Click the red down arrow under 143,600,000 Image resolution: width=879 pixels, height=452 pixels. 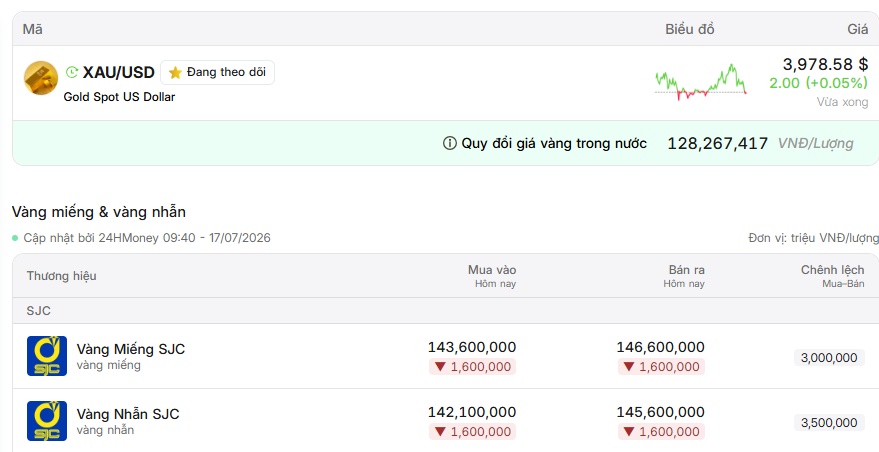tap(440, 367)
